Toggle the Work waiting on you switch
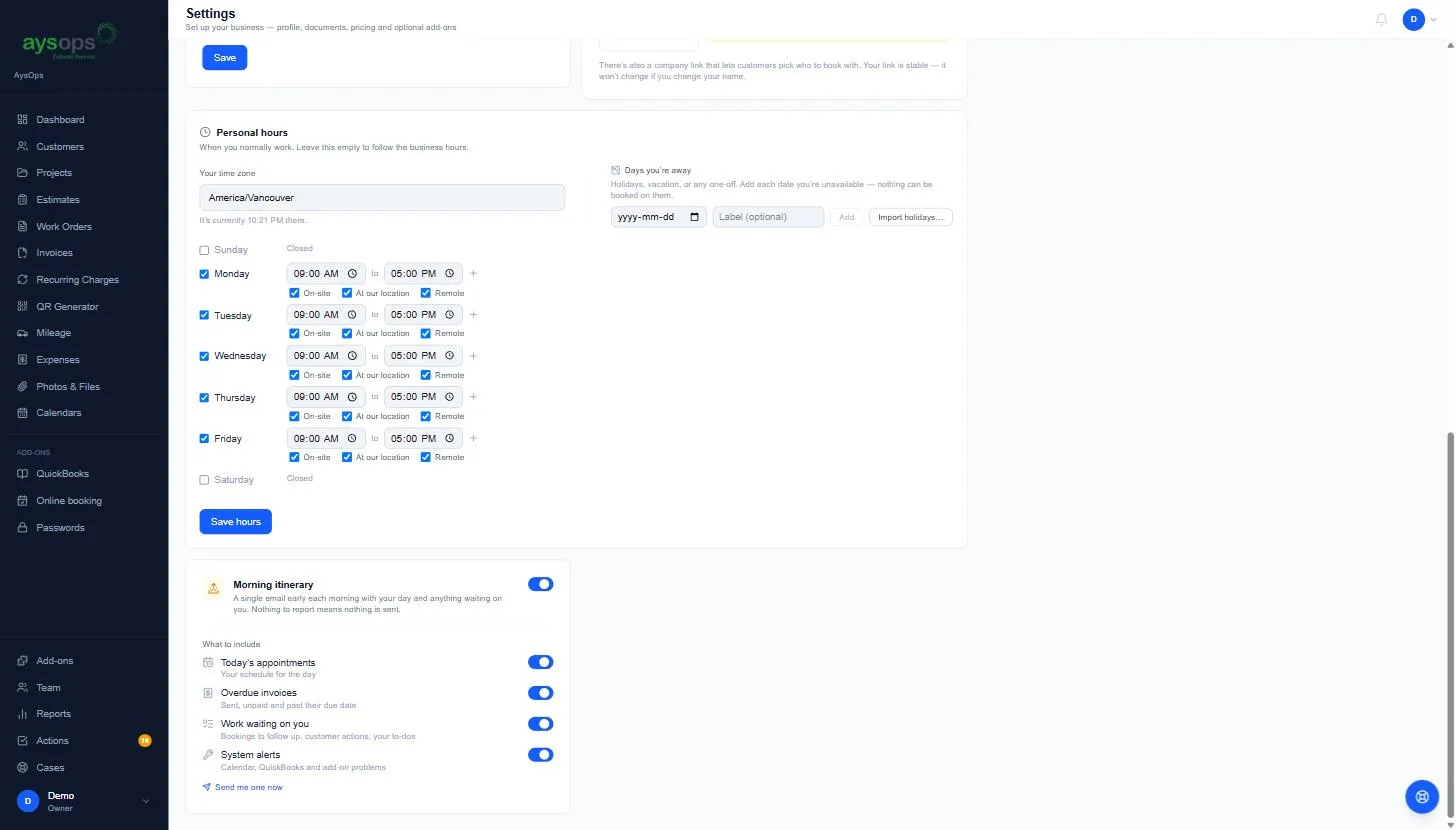This screenshot has width=1456, height=830. click(x=540, y=724)
